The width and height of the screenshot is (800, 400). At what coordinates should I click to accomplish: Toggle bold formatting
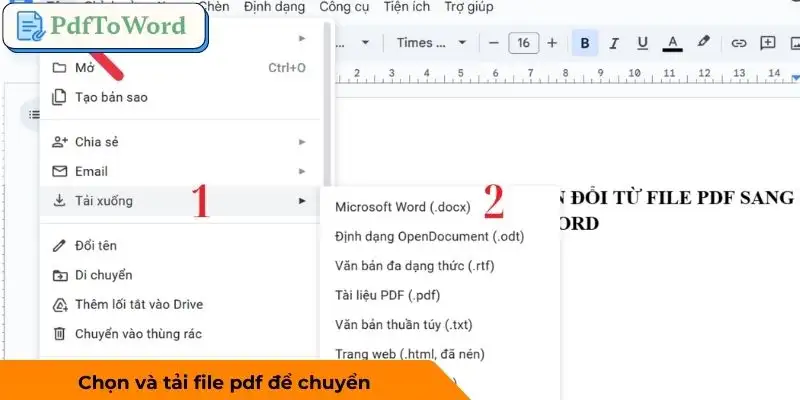[585, 43]
